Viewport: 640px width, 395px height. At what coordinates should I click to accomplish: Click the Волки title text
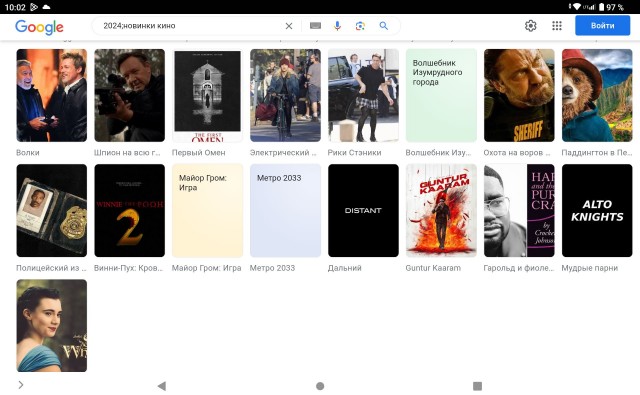28,153
